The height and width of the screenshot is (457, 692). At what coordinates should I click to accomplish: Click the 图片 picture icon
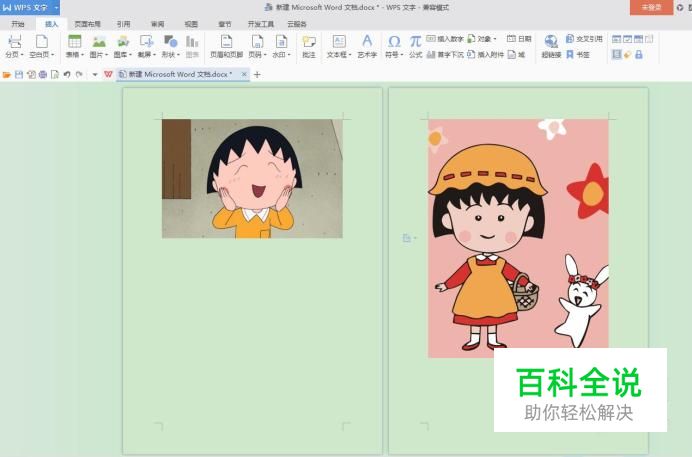99,41
